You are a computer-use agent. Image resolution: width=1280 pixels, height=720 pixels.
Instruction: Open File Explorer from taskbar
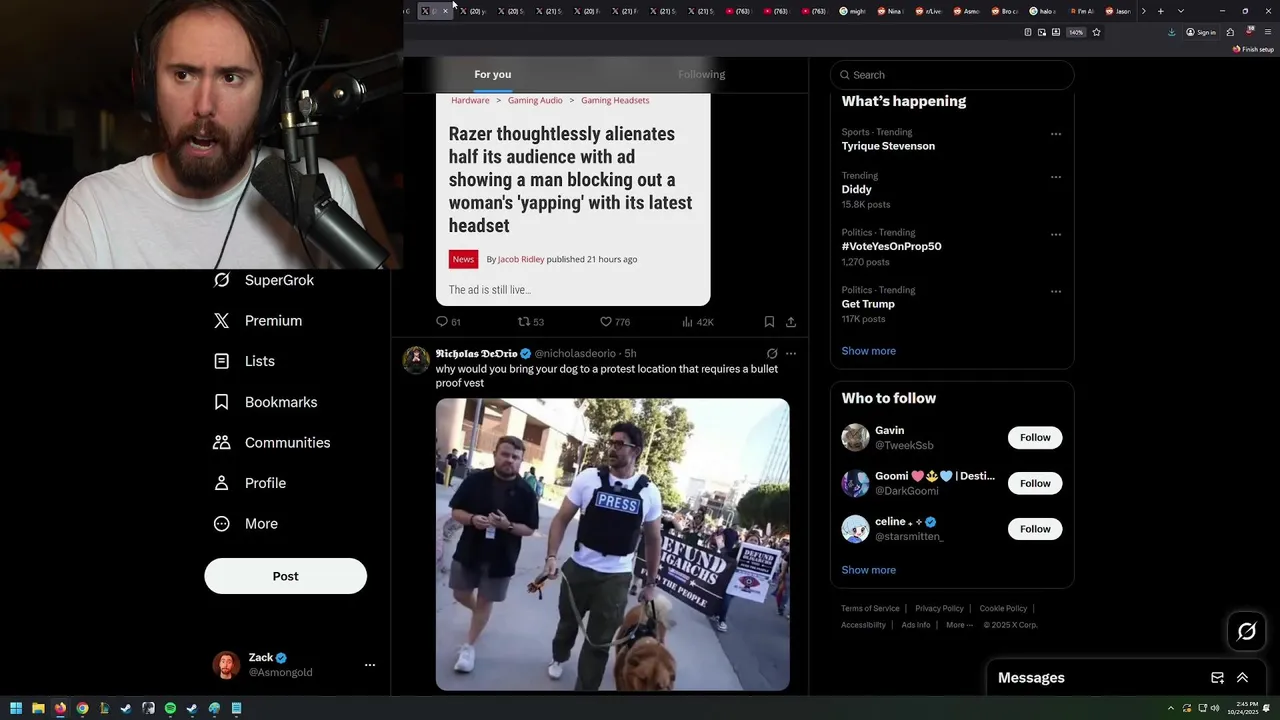coord(38,708)
